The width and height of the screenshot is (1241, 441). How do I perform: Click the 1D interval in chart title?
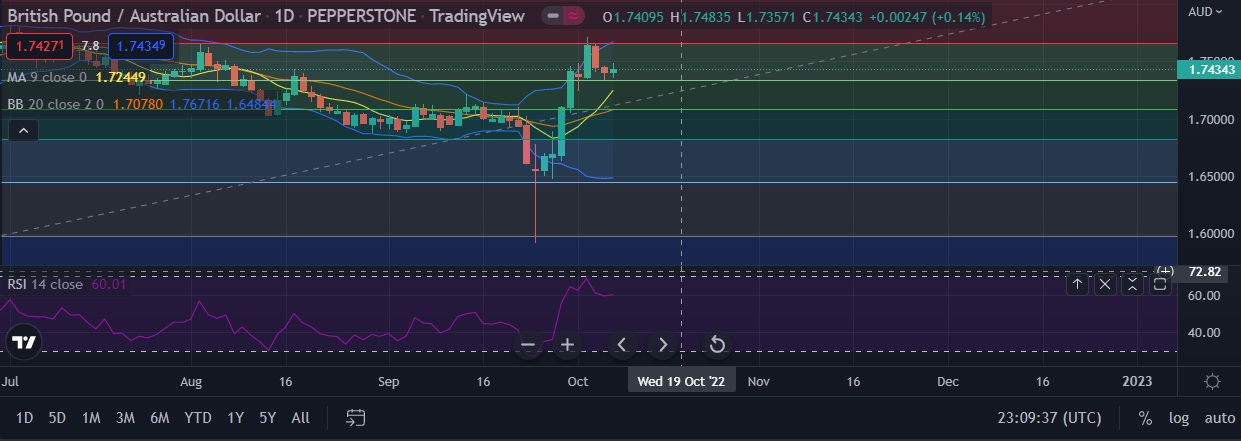coord(282,17)
